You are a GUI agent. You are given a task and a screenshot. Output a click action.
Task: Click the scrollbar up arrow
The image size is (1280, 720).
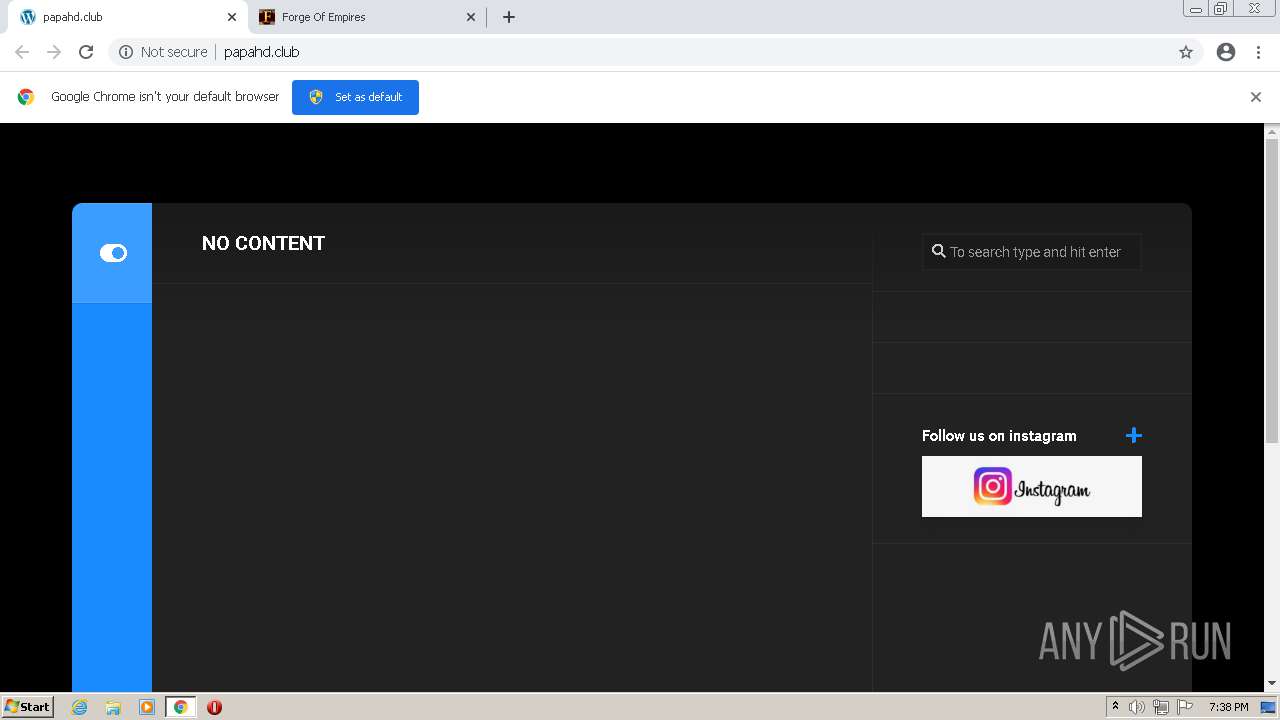click(x=1272, y=131)
